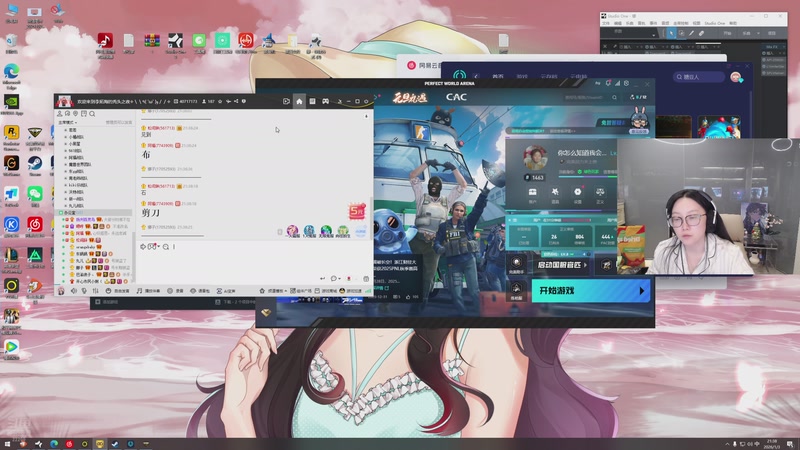Click the player avatar in game profile panel
Viewport: 800px width, 450px height.
535,157
